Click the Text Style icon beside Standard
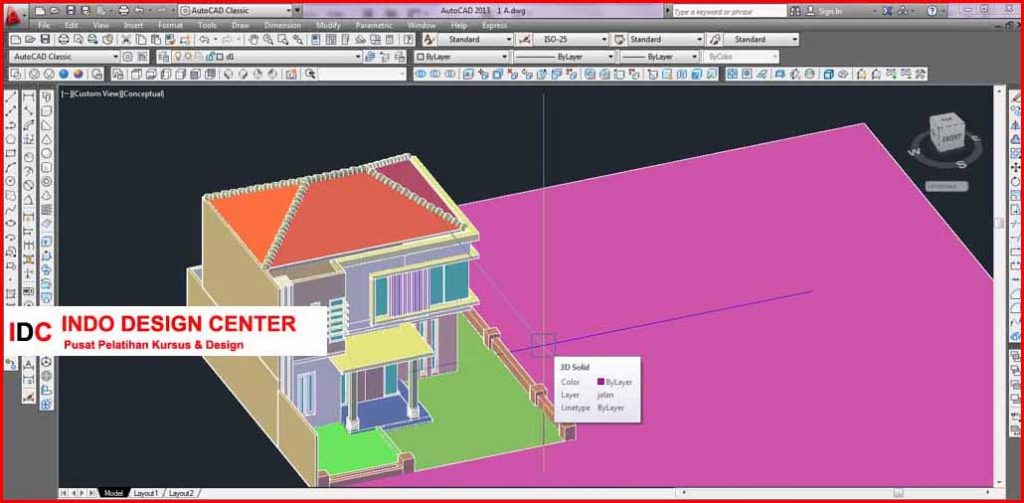The width and height of the screenshot is (1024, 503). [429, 39]
